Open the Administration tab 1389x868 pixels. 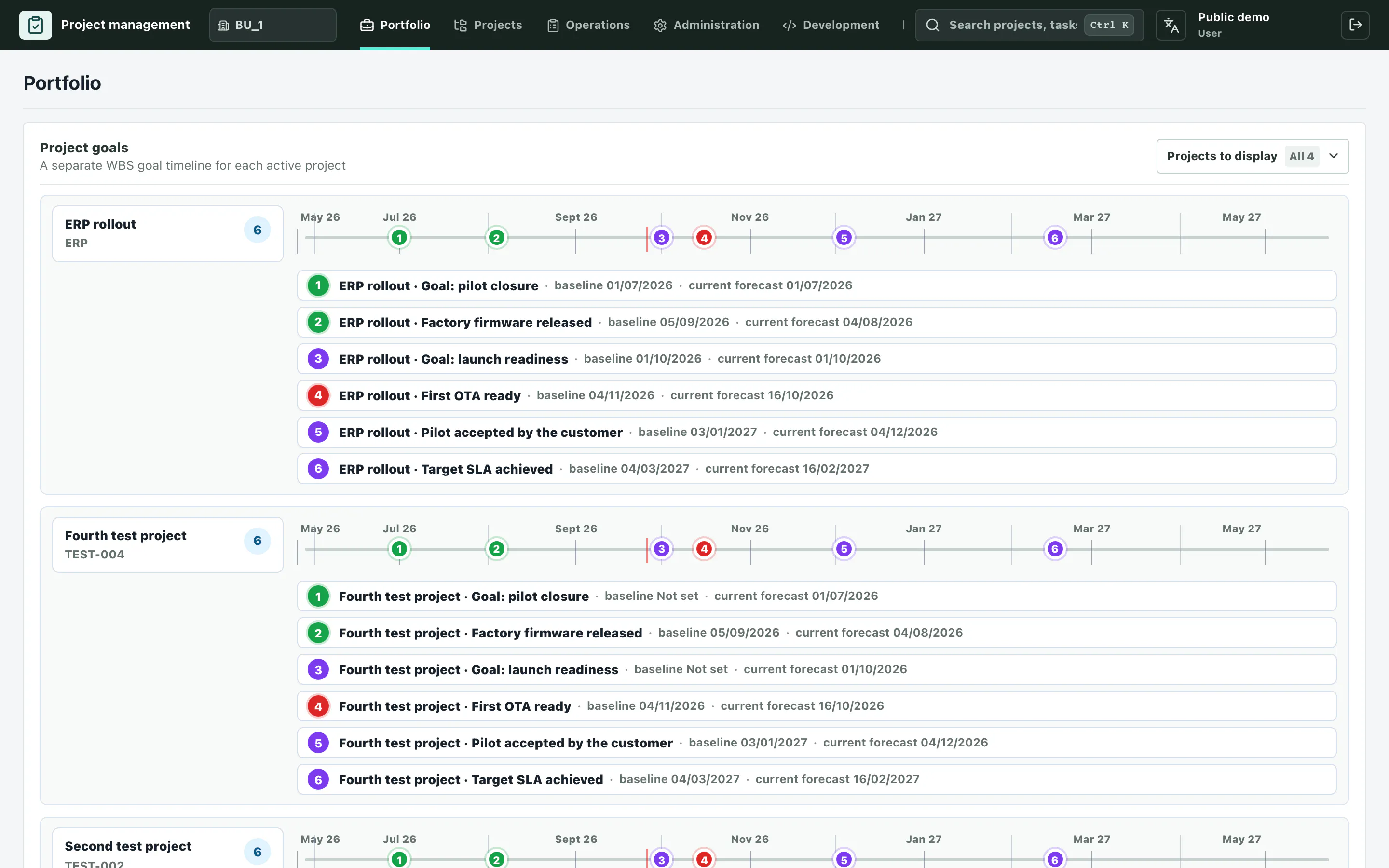click(x=706, y=25)
